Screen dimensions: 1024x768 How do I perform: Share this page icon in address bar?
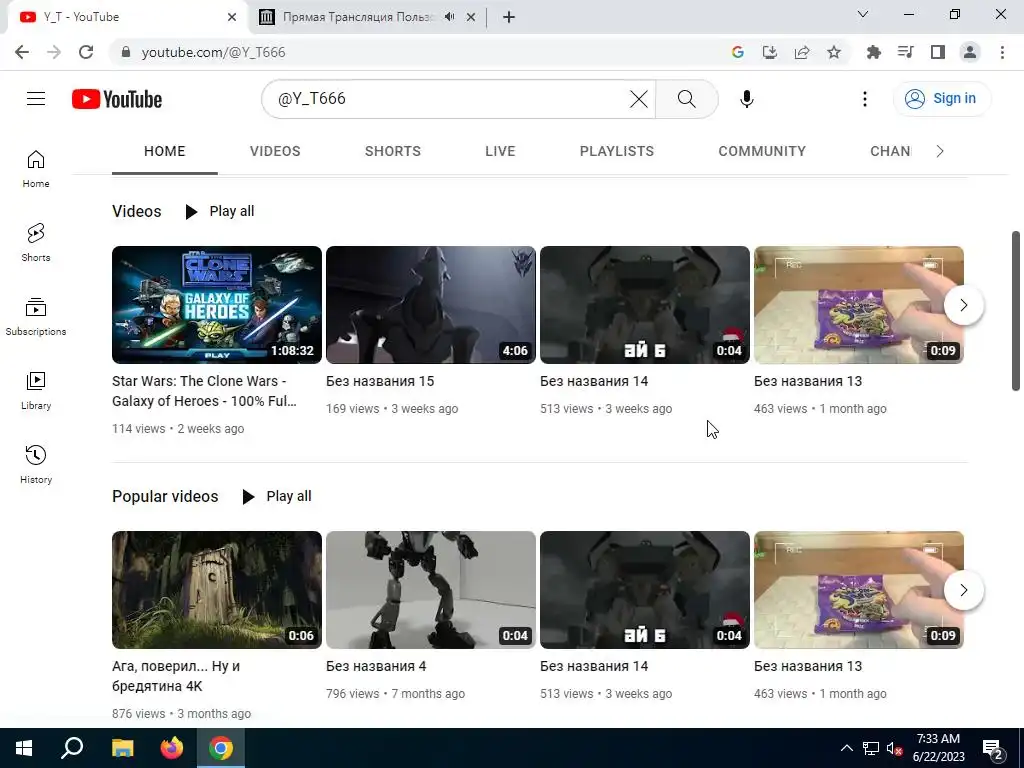802,52
